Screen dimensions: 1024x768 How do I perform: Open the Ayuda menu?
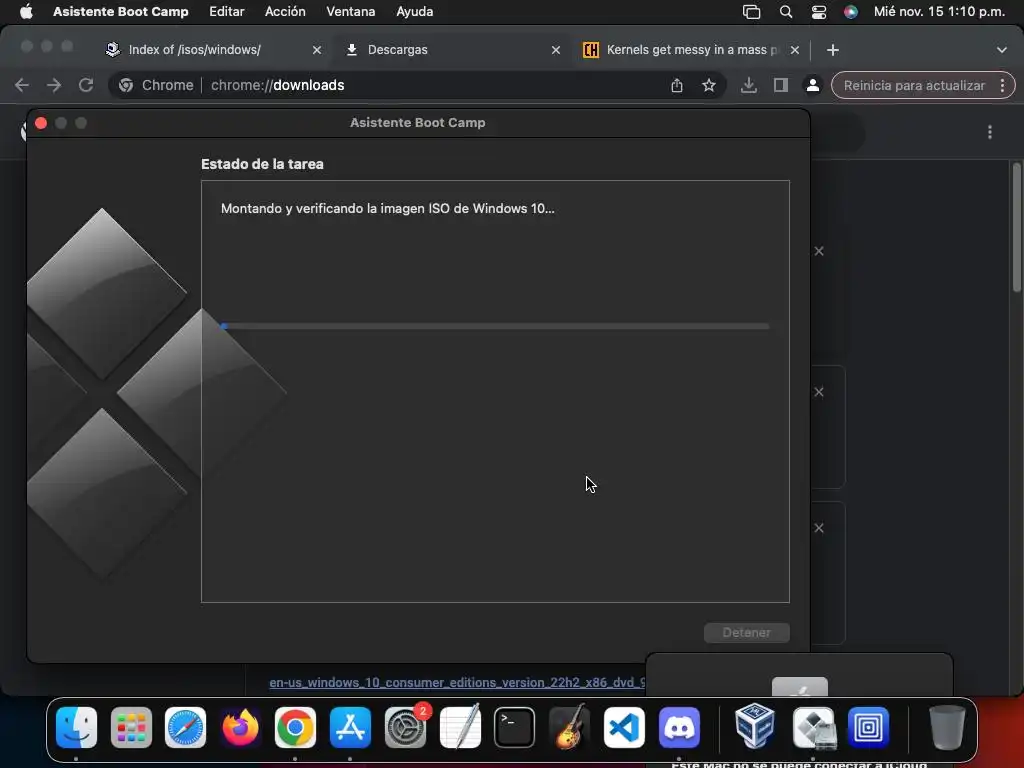415,12
